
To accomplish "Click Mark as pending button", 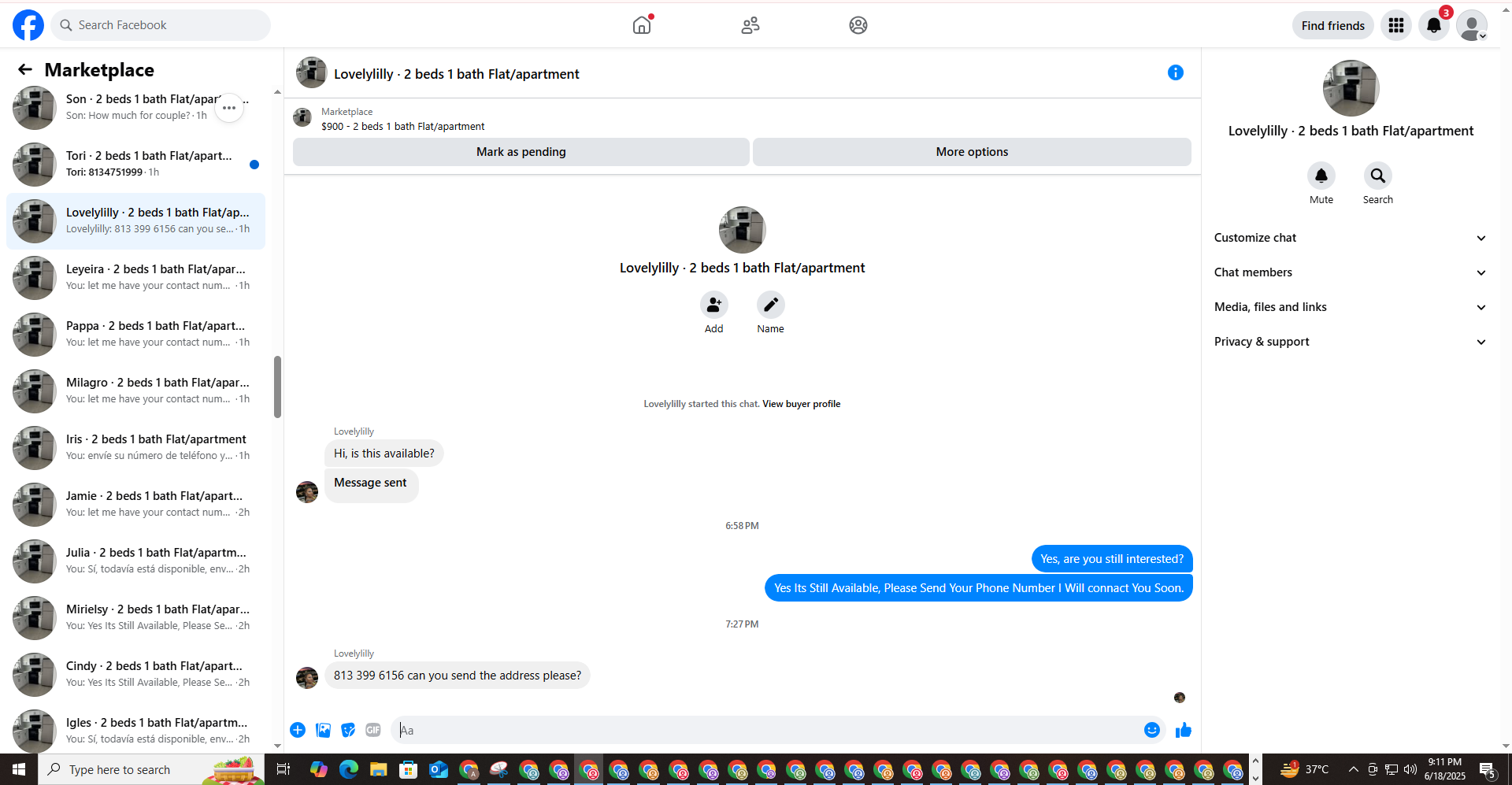I will click(x=521, y=152).
